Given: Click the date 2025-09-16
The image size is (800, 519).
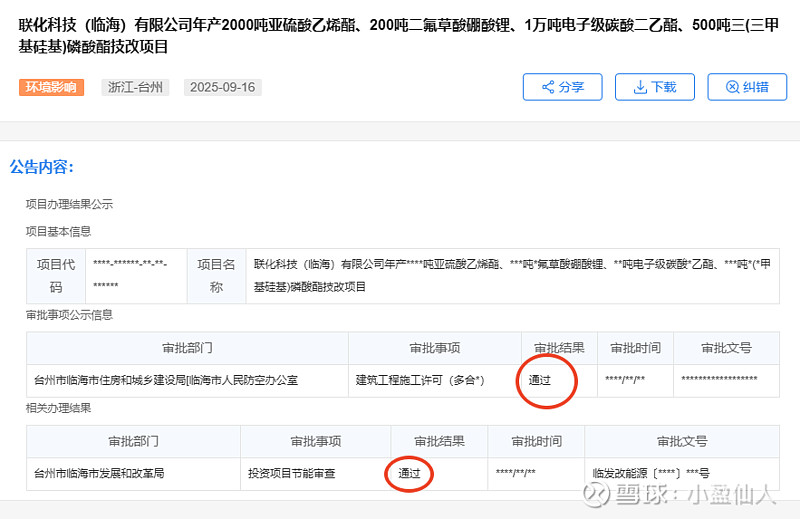Looking at the screenshot, I should pos(222,87).
